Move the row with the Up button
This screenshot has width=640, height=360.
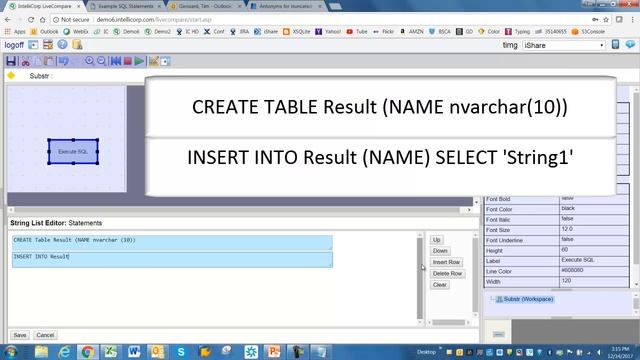436,240
